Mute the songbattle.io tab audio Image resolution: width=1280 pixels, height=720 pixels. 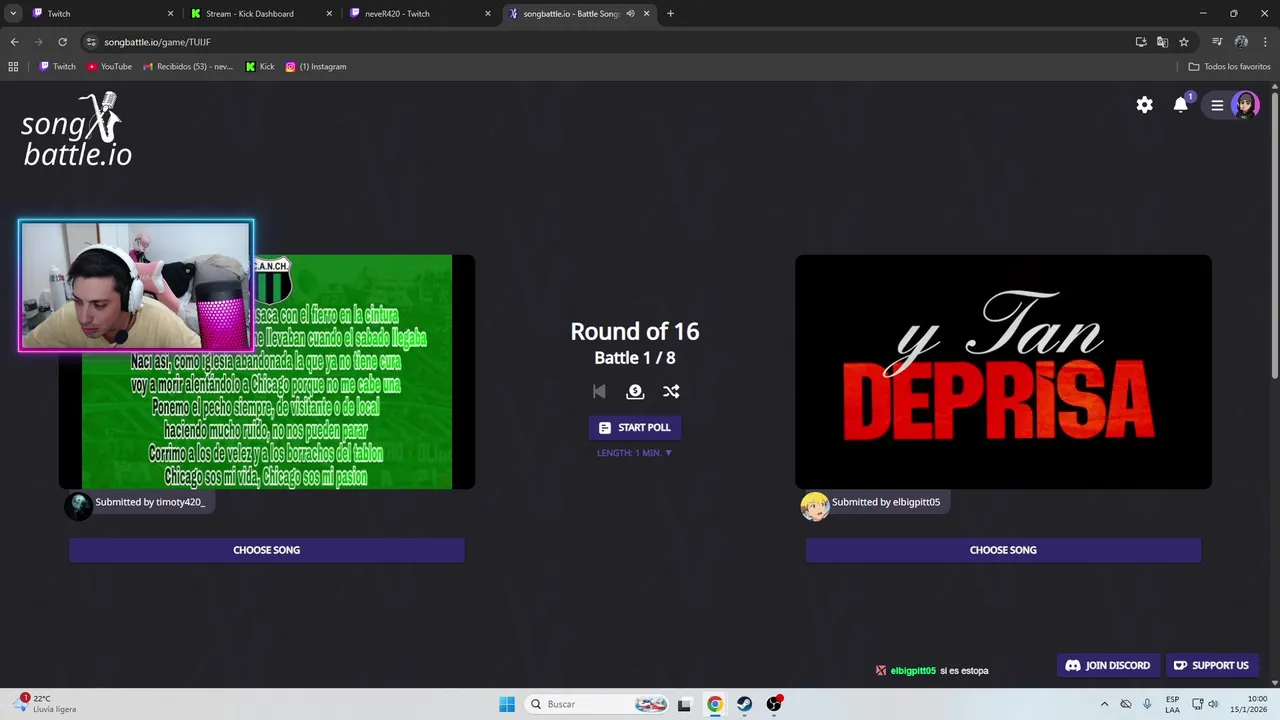pos(630,14)
